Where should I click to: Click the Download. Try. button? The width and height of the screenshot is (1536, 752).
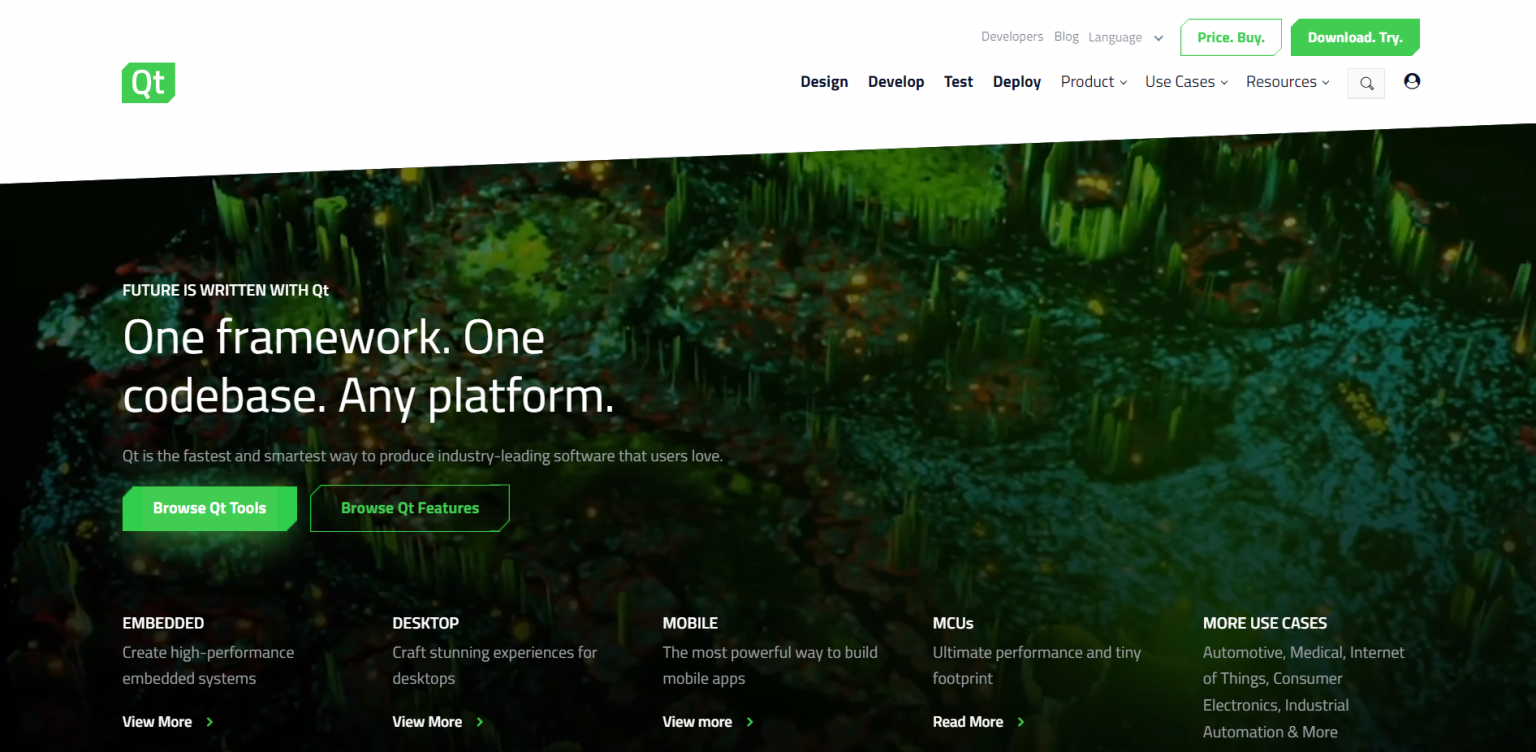pyautogui.click(x=1355, y=37)
